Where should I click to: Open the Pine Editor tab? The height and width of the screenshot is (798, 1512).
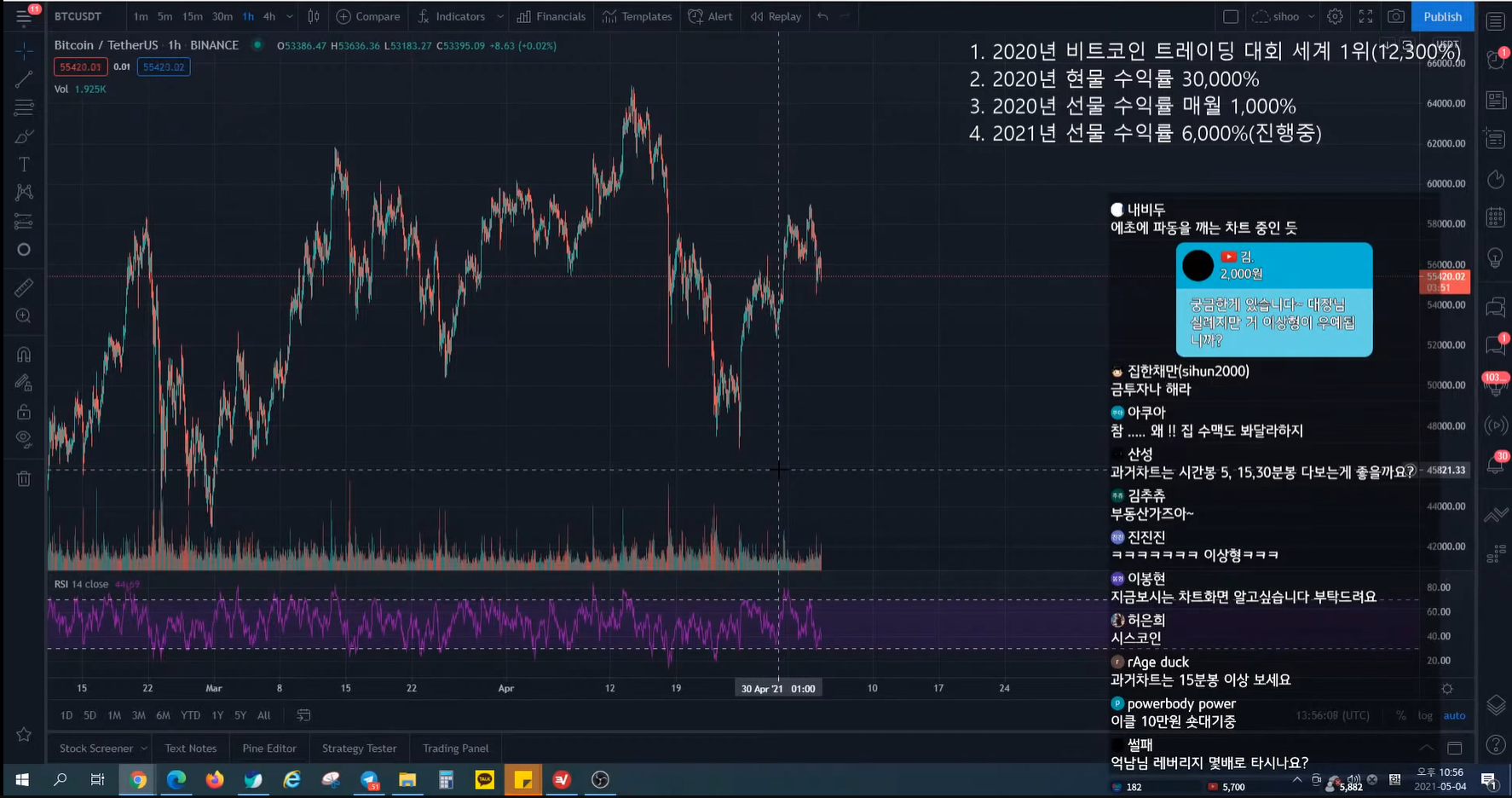point(269,749)
